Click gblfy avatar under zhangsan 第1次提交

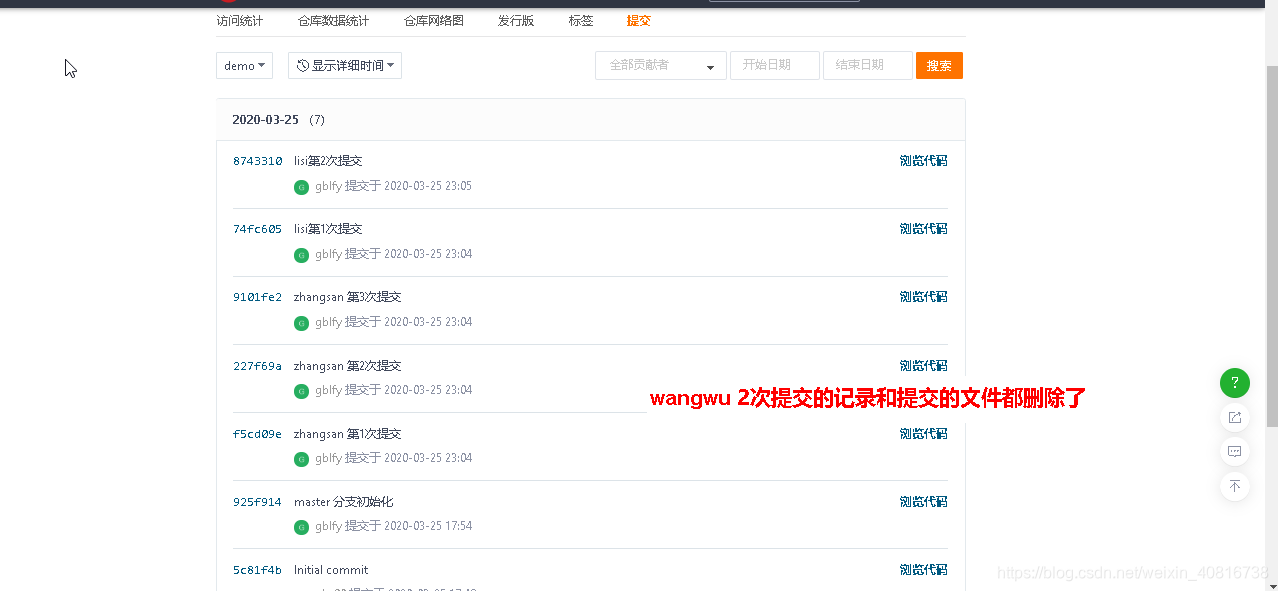[x=301, y=459]
